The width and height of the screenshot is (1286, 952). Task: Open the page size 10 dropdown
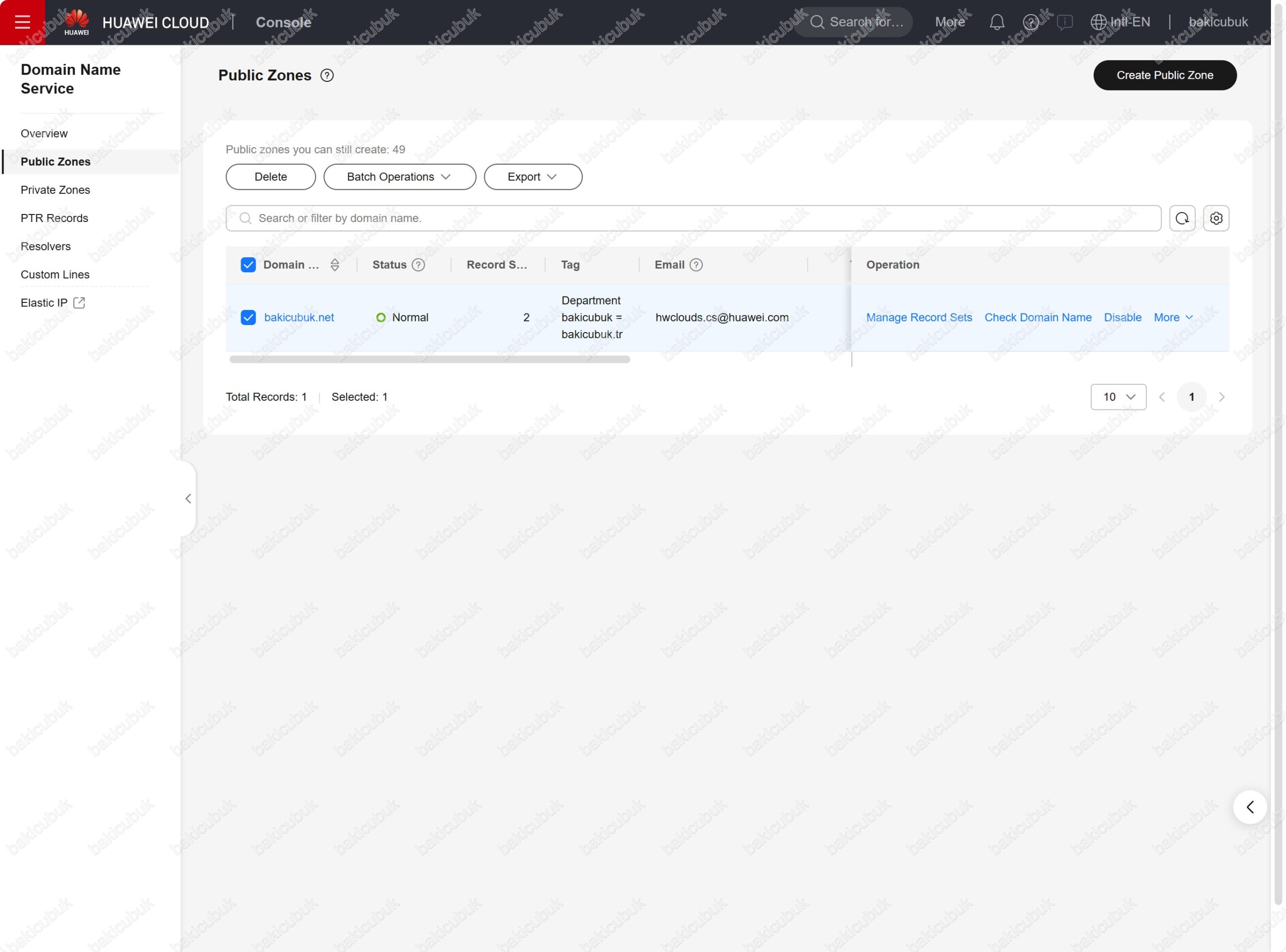1118,397
